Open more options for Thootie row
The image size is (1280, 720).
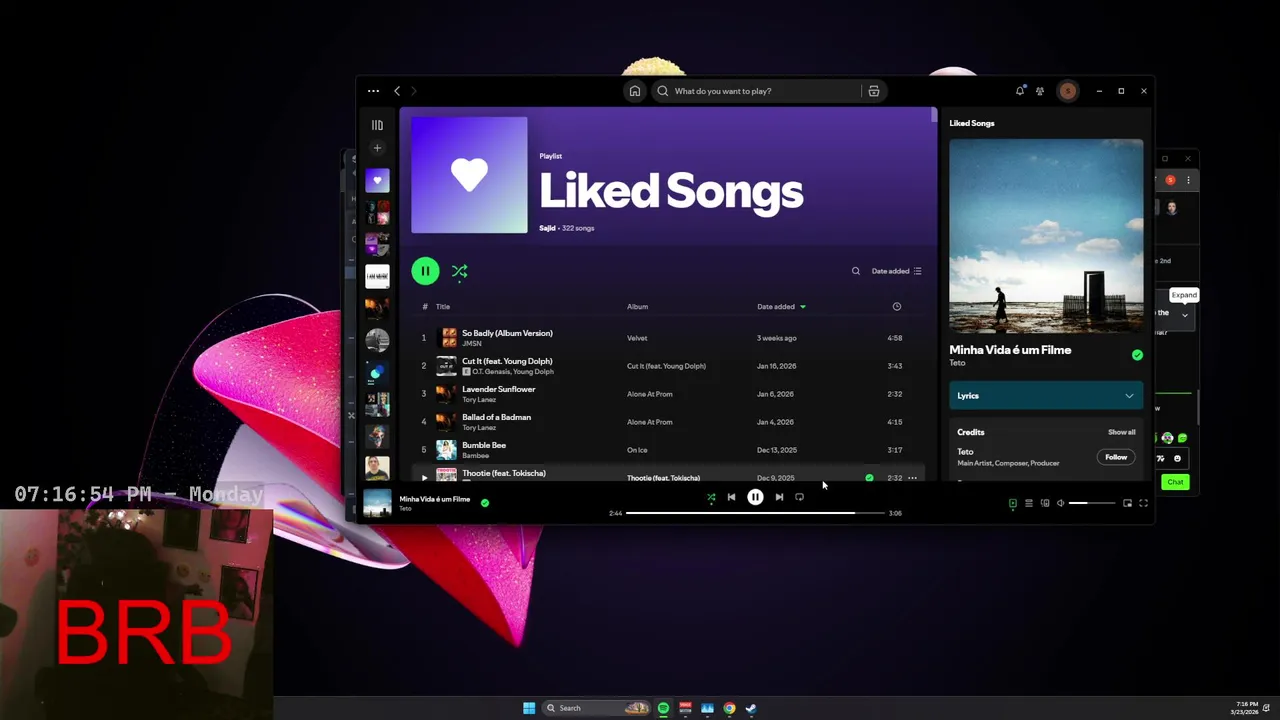point(912,478)
